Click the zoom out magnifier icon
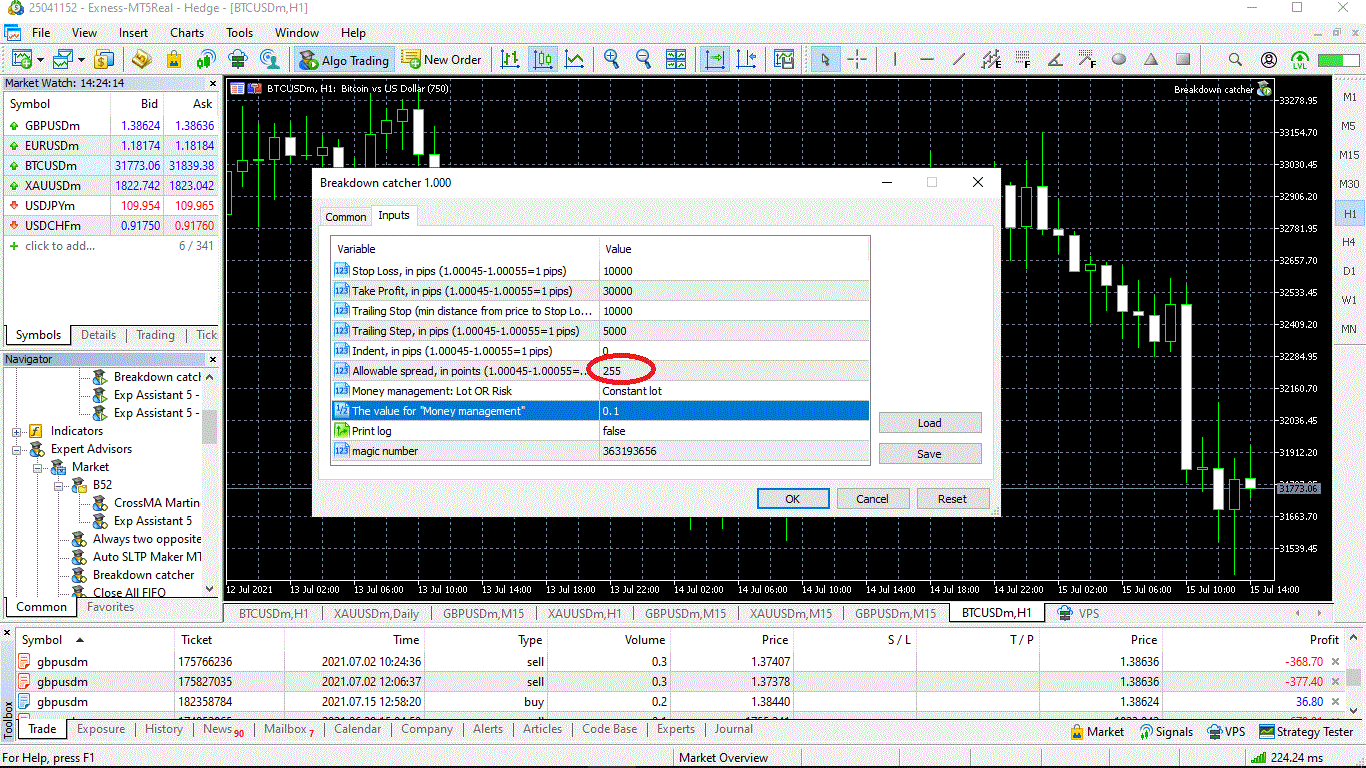 (x=643, y=59)
